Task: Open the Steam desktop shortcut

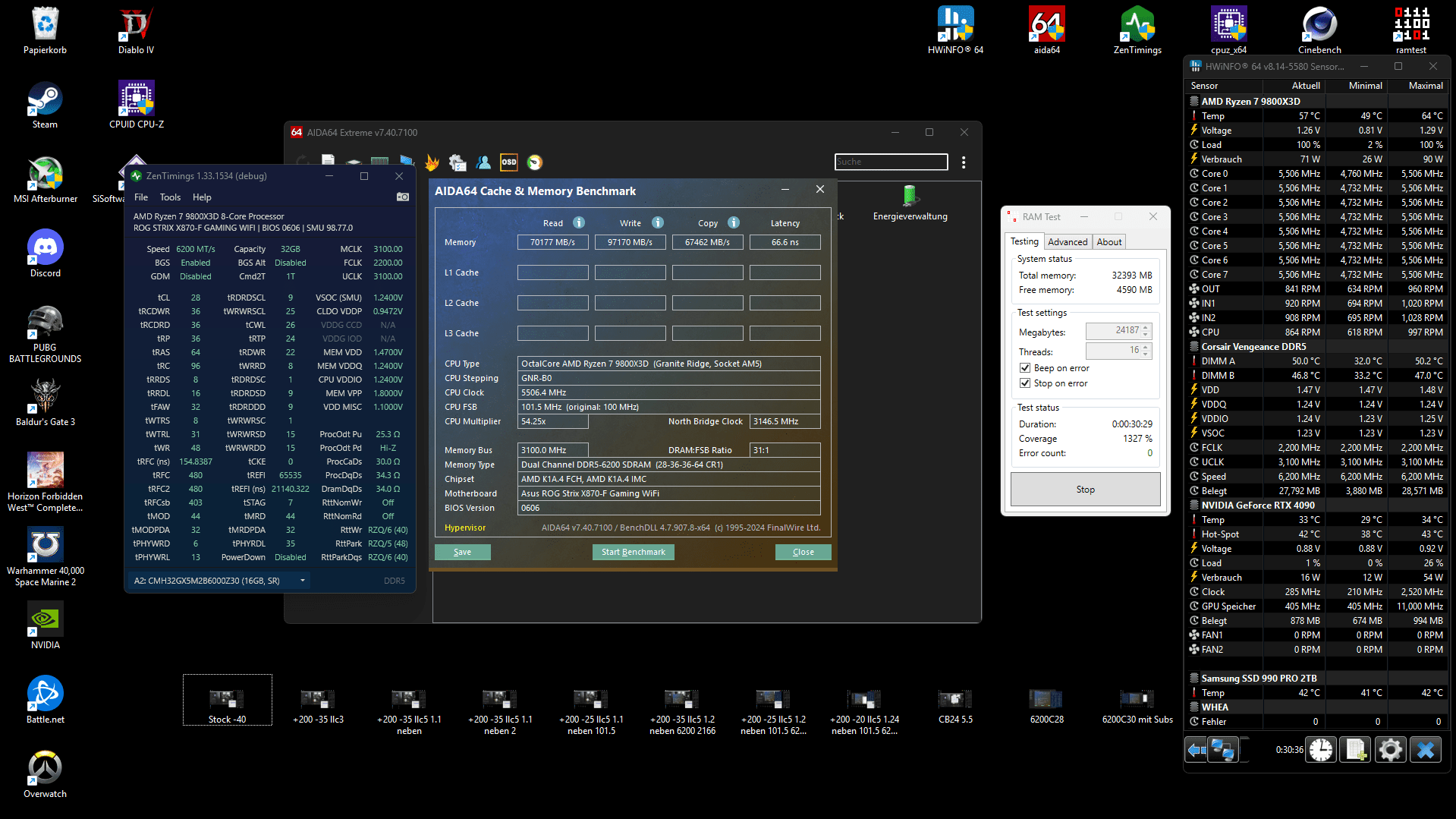Action: [x=45, y=105]
